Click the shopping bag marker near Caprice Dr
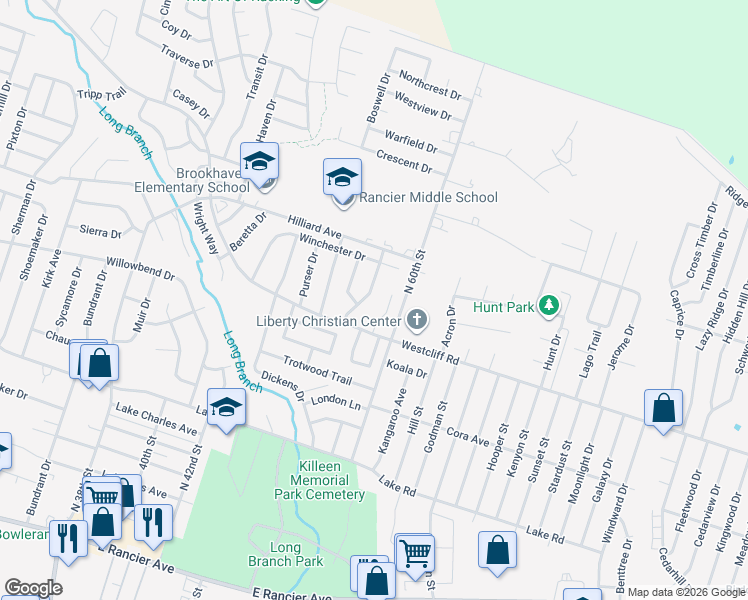The image size is (748, 600). click(663, 409)
